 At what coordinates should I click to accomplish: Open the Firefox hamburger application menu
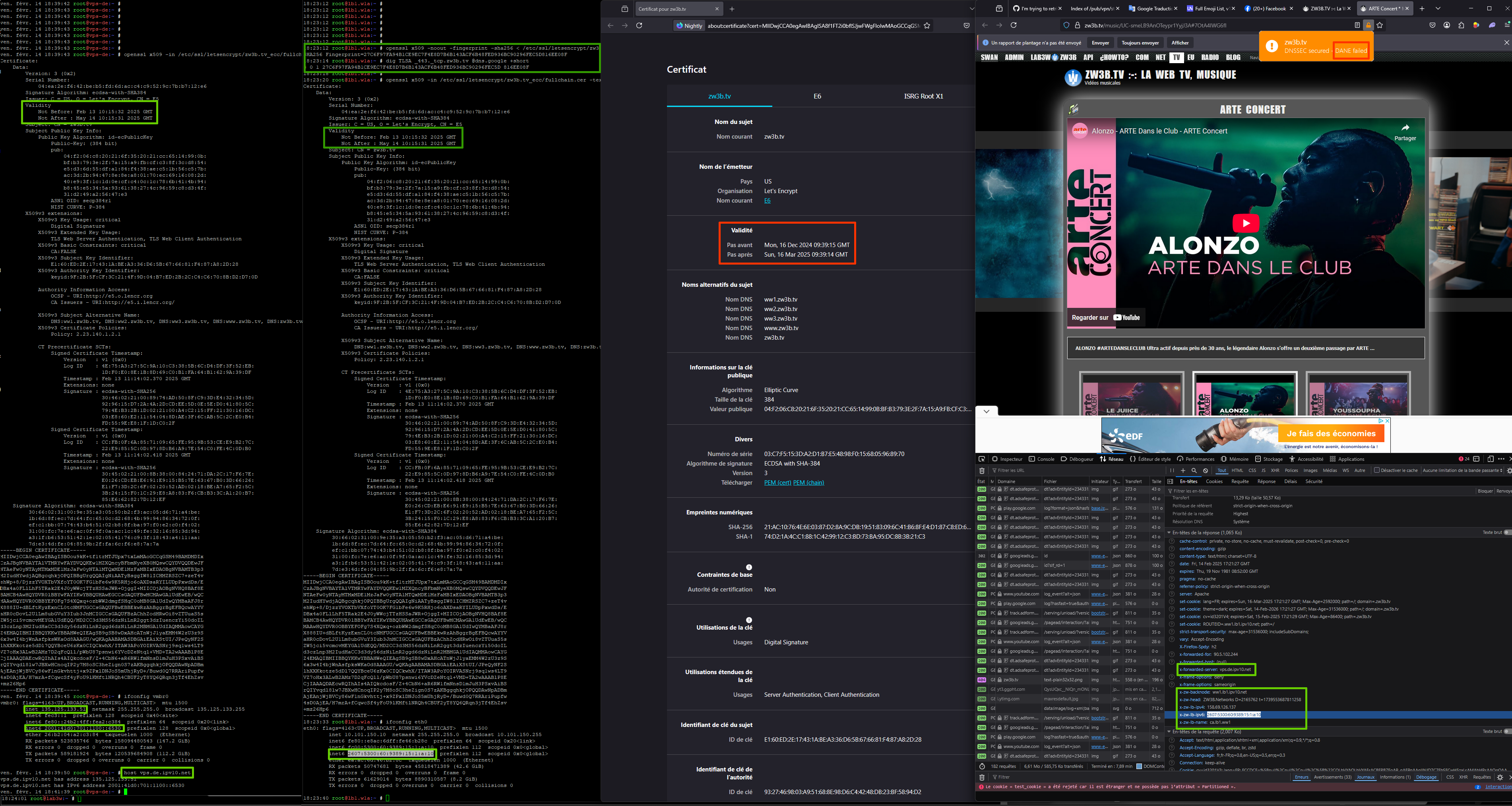(1507, 25)
